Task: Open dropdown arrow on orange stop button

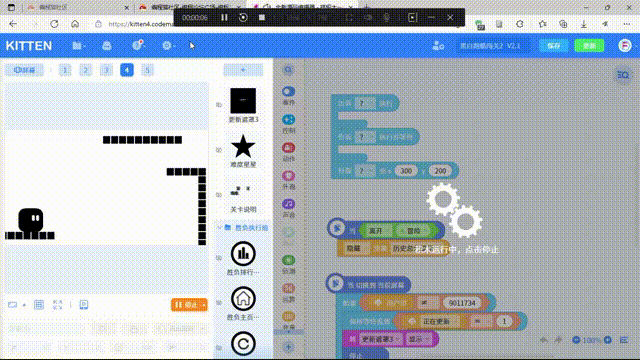Action: pyautogui.click(x=204, y=304)
